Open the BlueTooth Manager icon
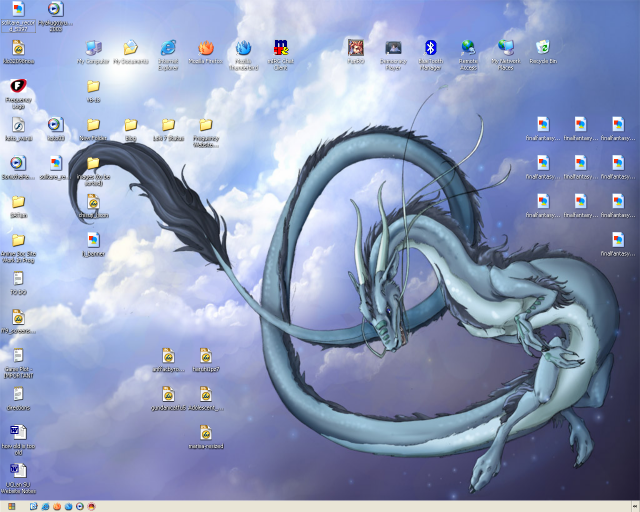 click(x=431, y=55)
